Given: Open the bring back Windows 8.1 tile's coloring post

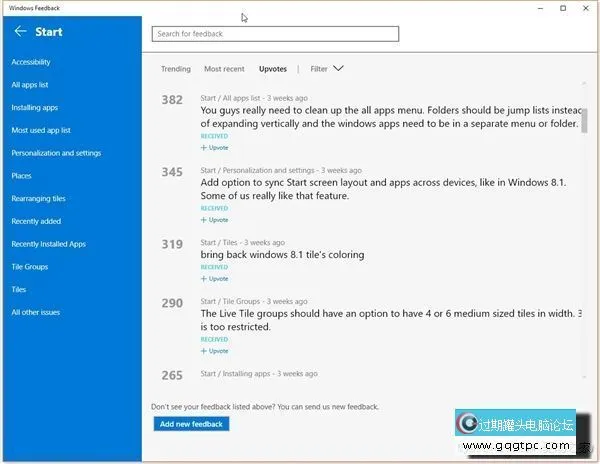Looking at the screenshot, I should pos(282,255).
